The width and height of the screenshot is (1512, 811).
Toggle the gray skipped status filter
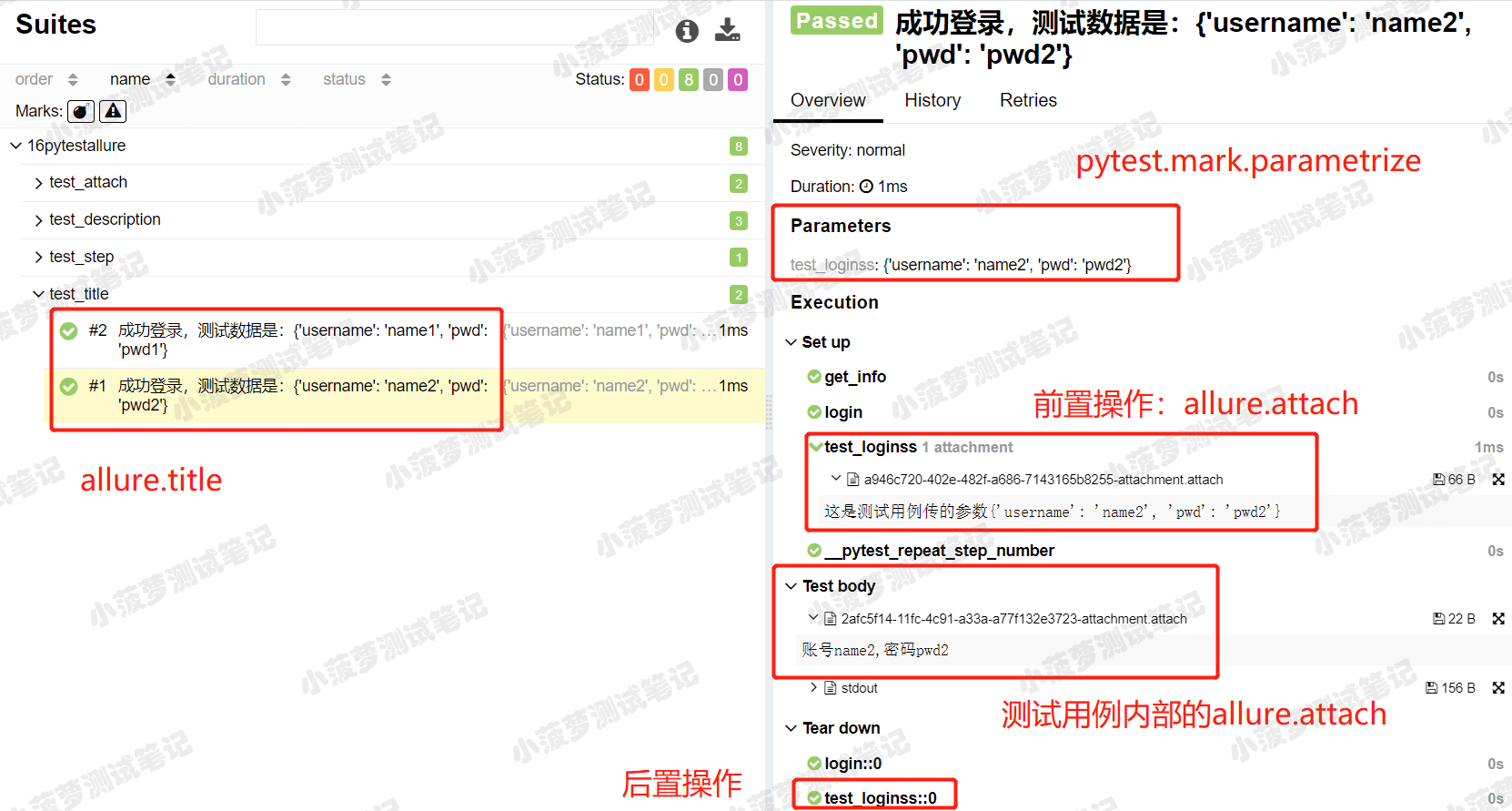tap(713, 80)
